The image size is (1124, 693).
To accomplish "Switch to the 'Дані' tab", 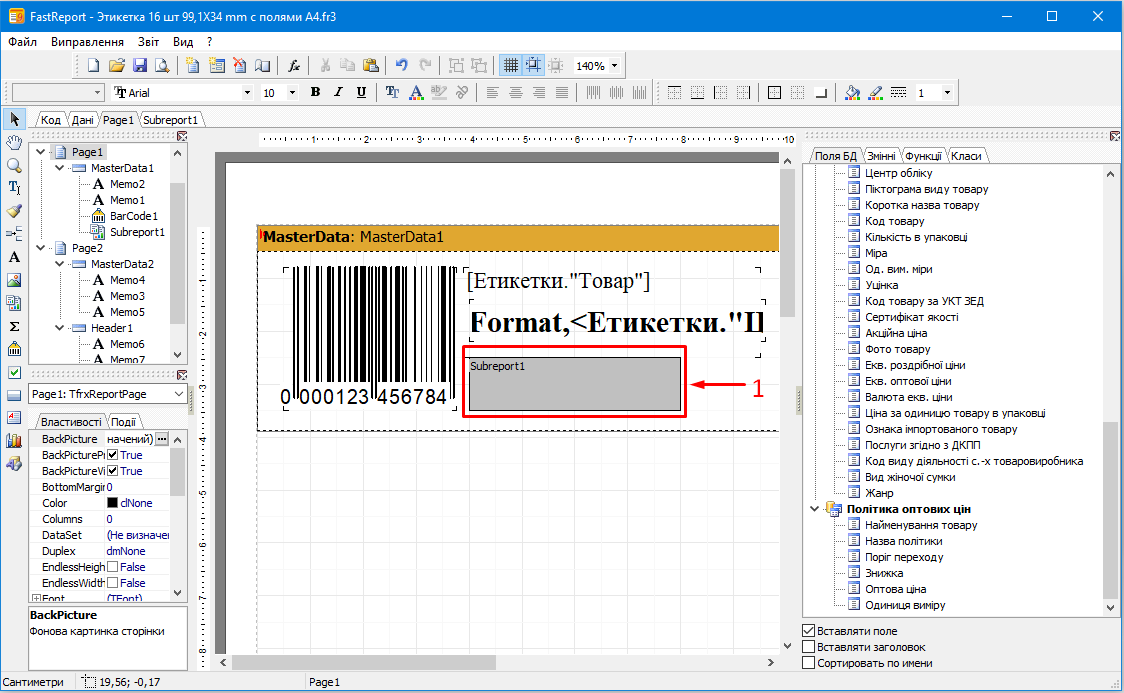I will 82,120.
